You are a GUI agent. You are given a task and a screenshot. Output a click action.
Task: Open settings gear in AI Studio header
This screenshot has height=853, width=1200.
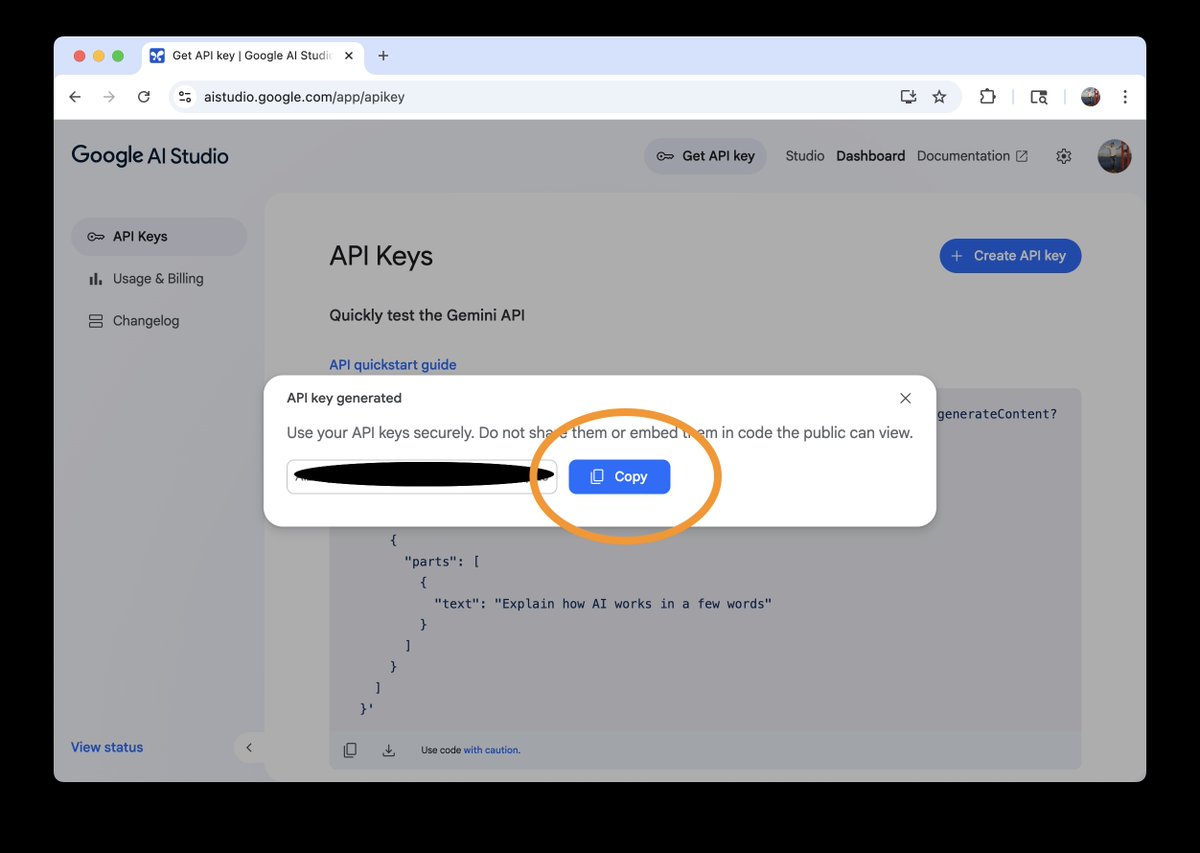click(x=1064, y=156)
